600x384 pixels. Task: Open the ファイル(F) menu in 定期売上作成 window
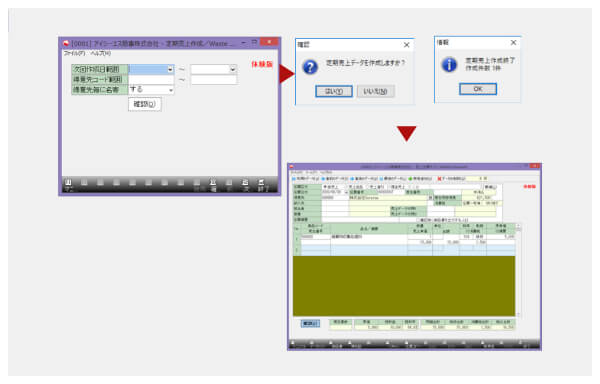coord(75,53)
